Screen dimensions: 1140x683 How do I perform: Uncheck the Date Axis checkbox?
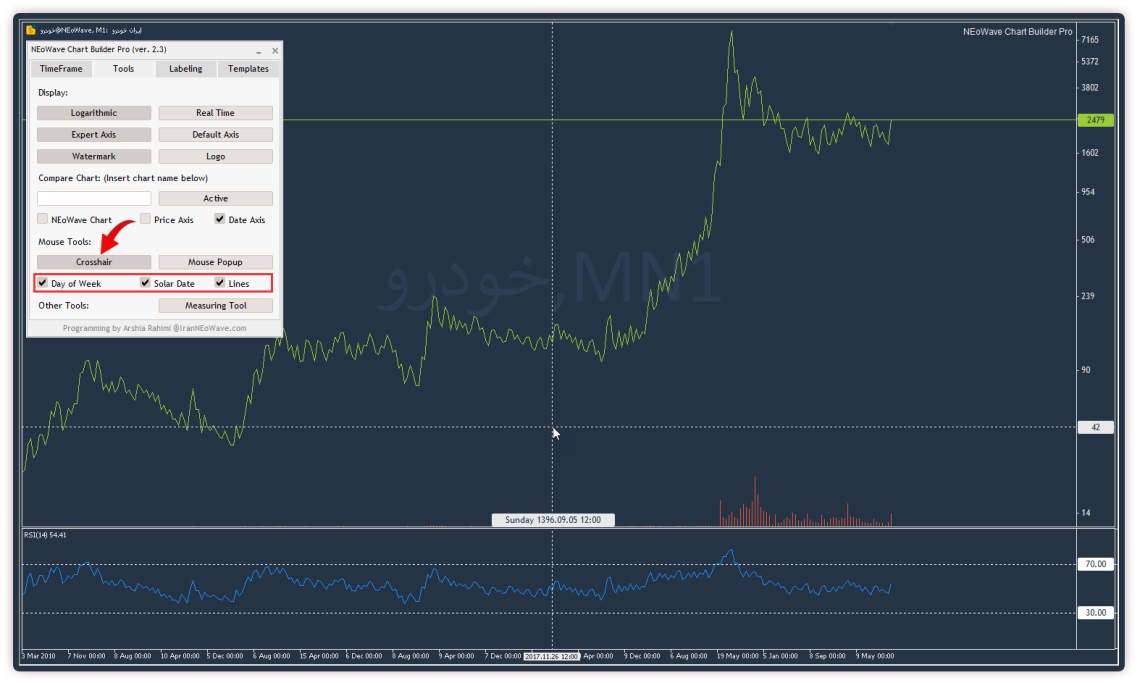coord(220,219)
